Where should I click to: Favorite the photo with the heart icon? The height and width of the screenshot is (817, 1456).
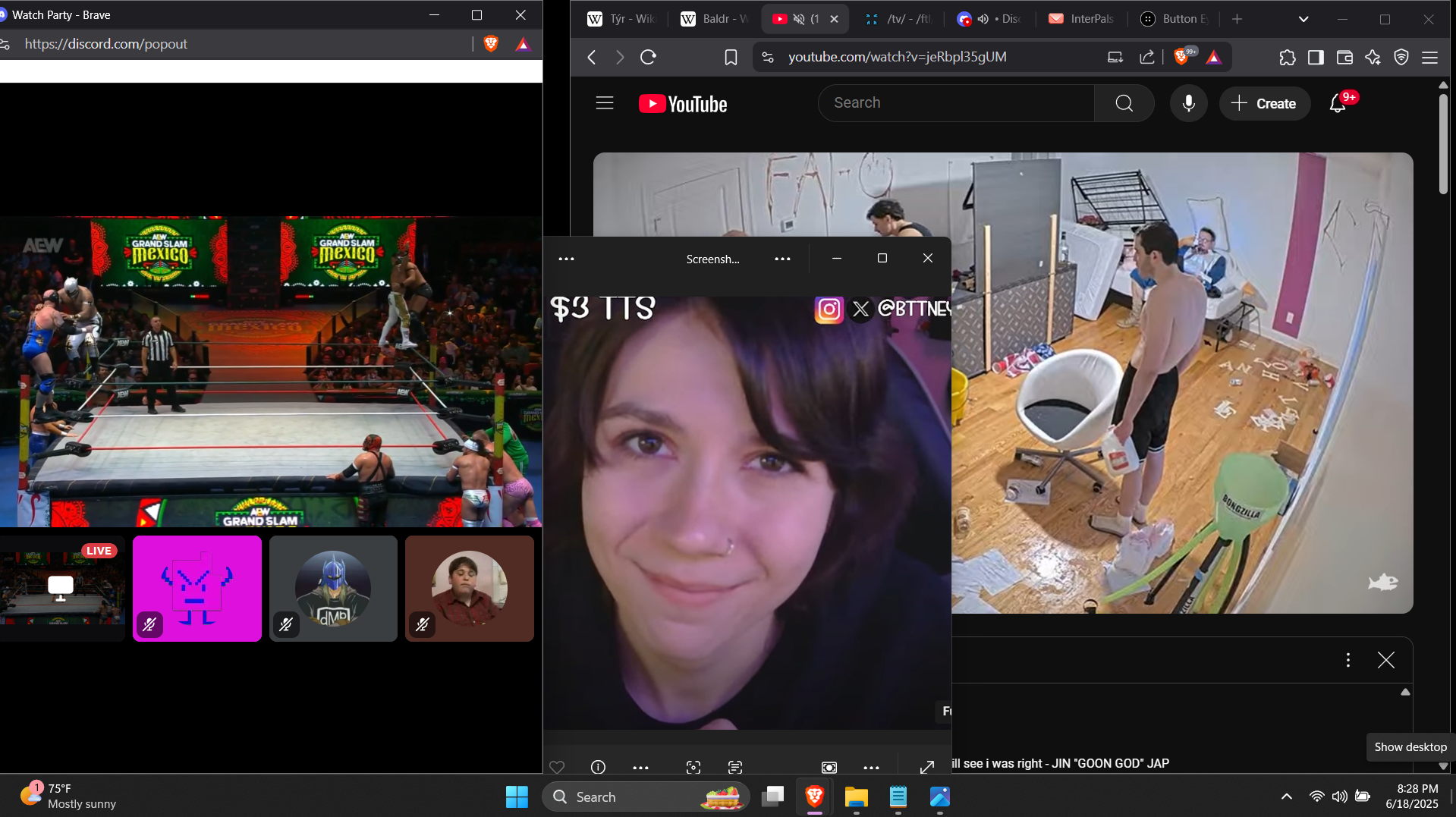coord(557,767)
